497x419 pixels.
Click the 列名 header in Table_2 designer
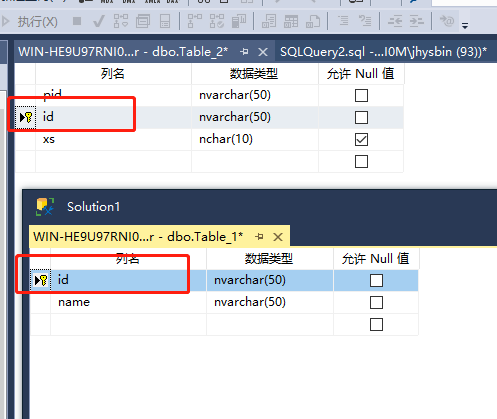(113, 74)
